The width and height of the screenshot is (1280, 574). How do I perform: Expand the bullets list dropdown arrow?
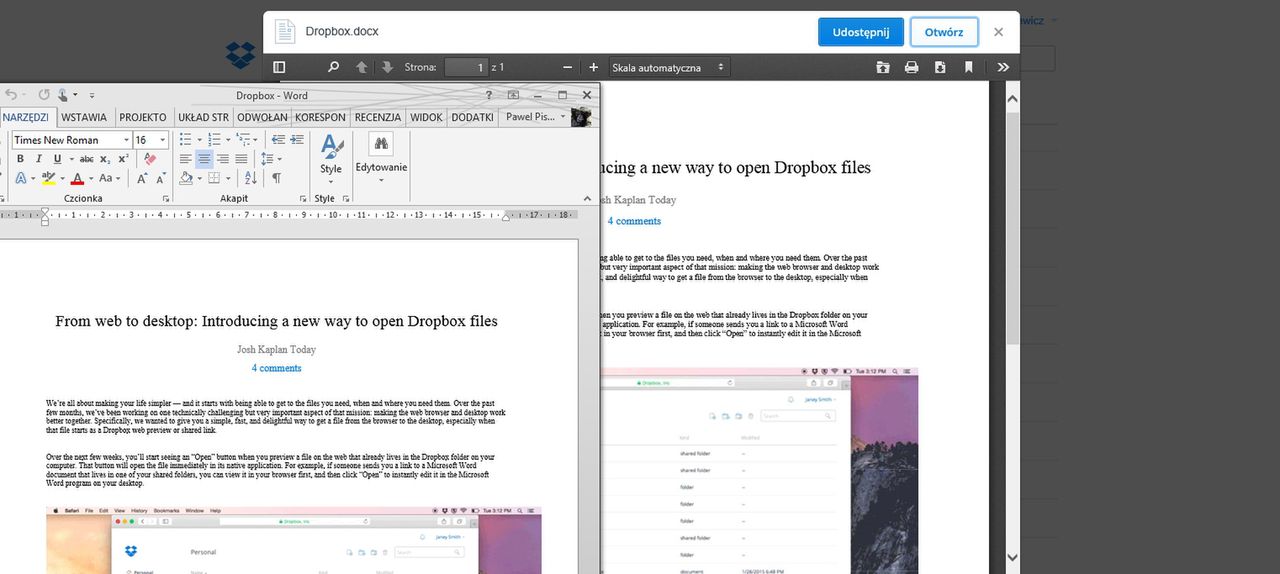click(200, 140)
